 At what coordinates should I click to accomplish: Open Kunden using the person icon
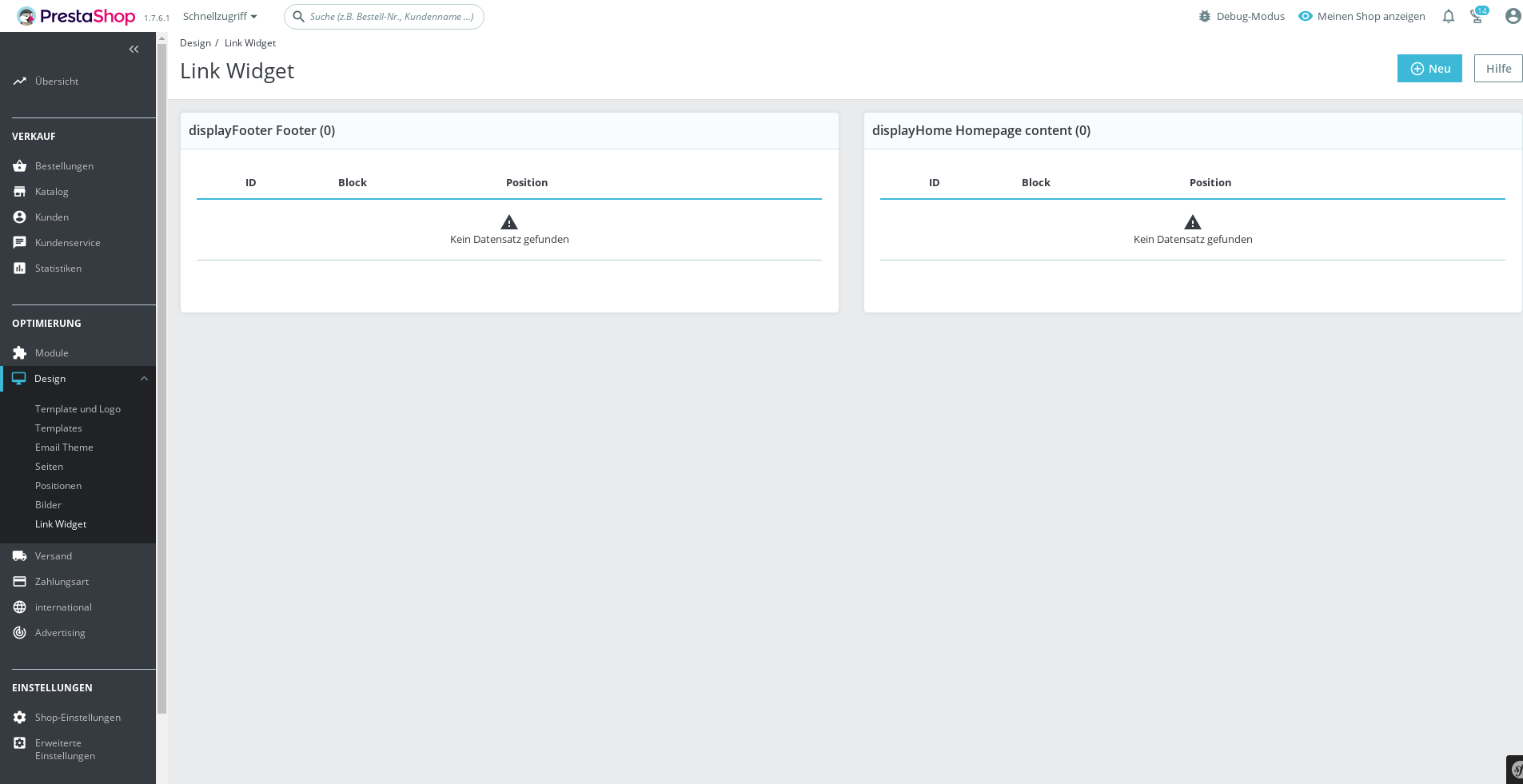[x=19, y=217]
